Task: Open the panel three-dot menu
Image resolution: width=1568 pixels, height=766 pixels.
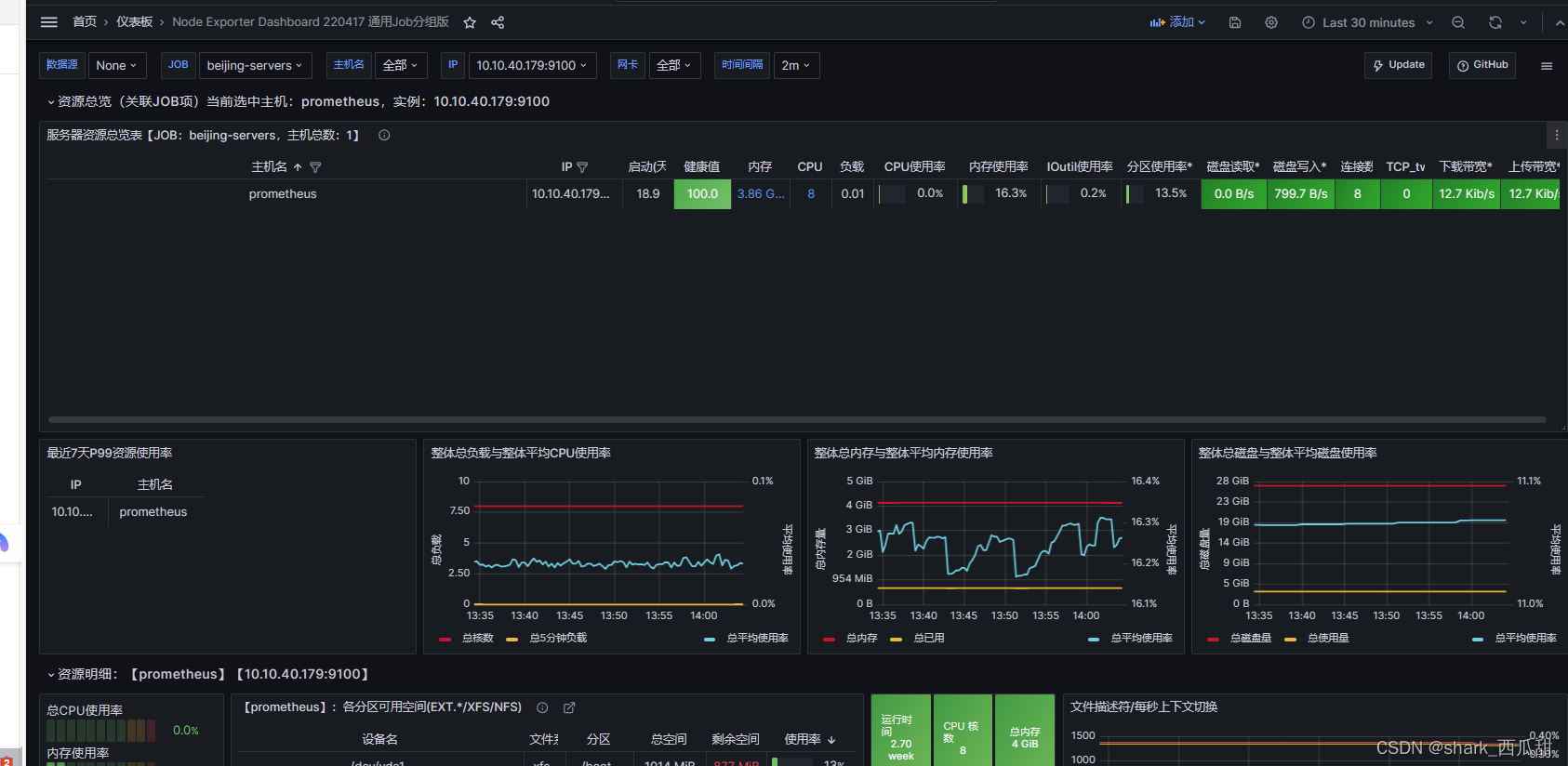Action: click(1557, 136)
